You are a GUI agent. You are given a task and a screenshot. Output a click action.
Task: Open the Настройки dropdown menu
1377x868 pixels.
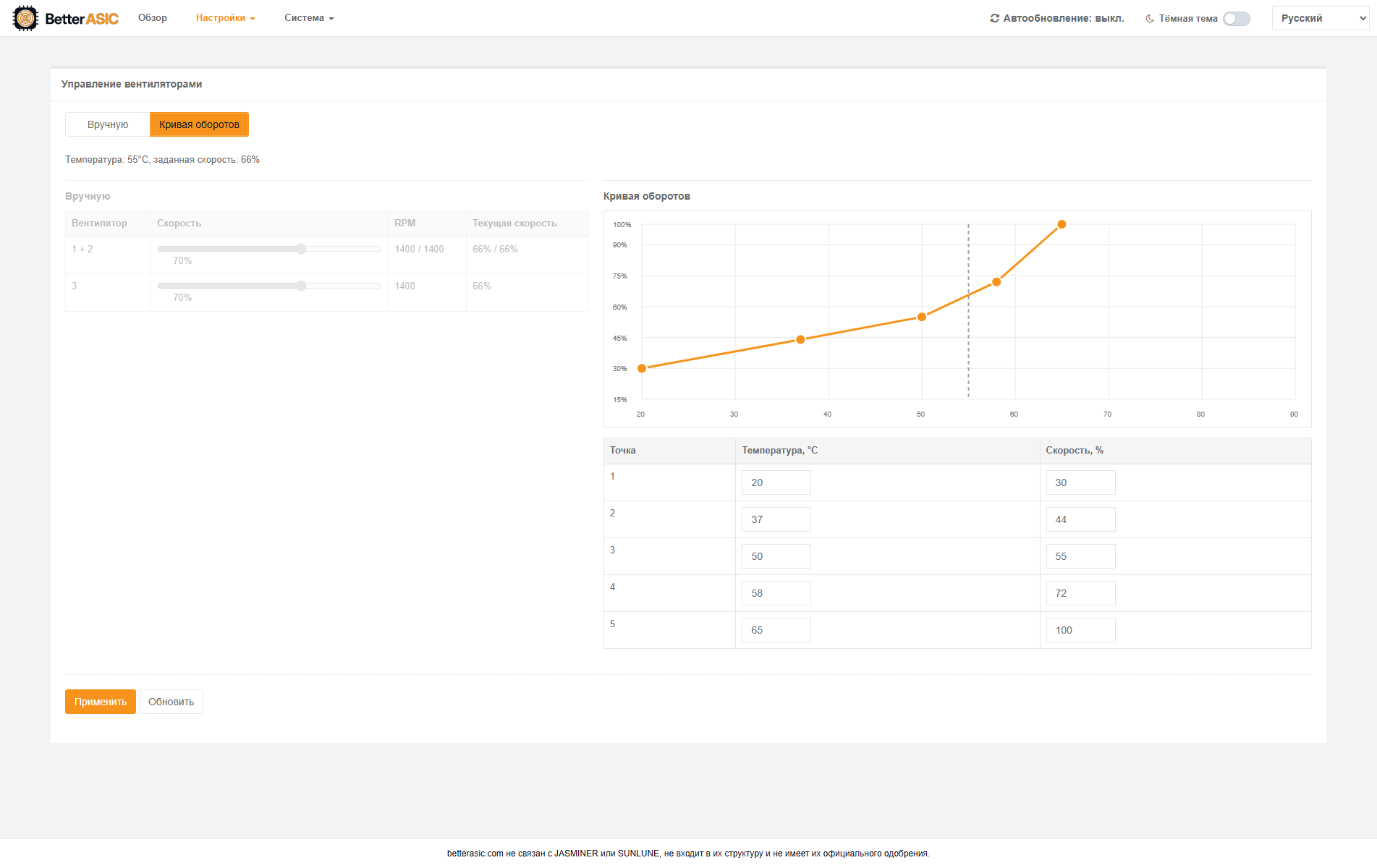pyautogui.click(x=225, y=18)
